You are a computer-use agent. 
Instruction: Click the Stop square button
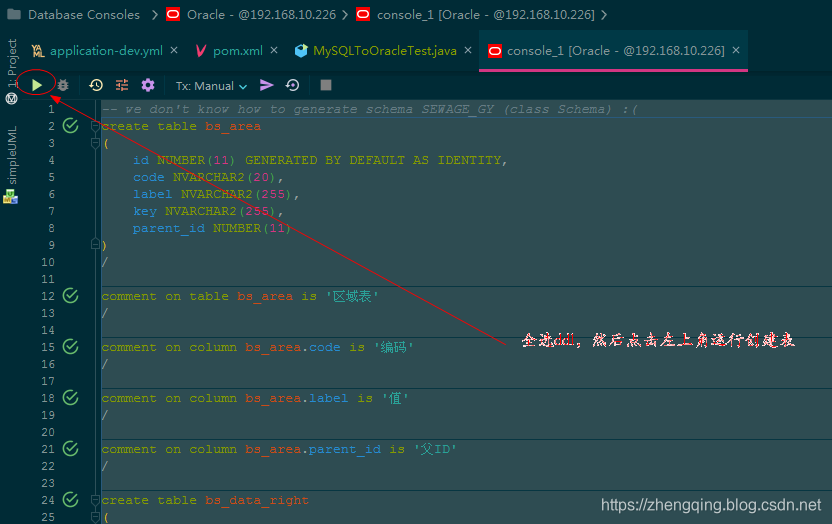[326, 85]
